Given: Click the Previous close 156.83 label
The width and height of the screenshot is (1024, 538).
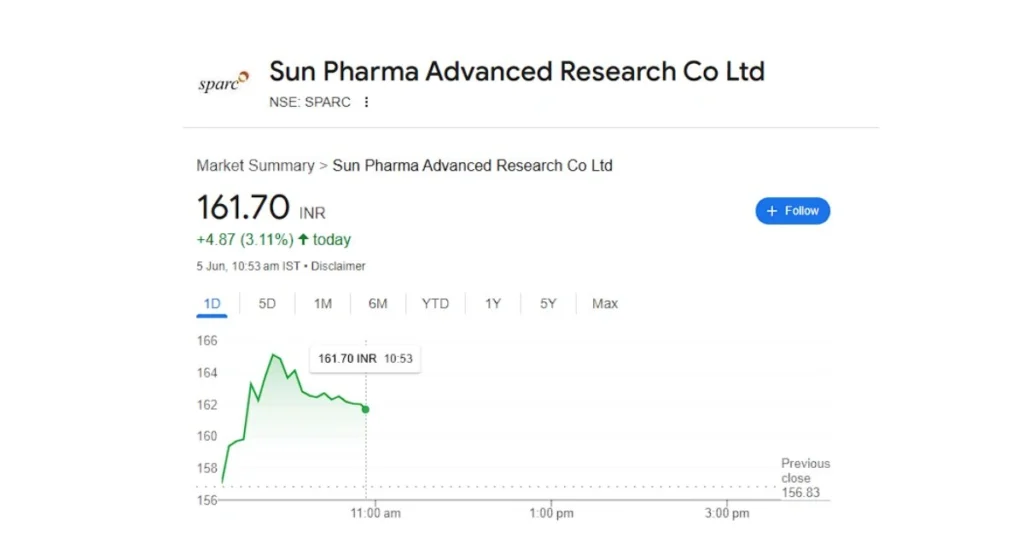Looking at the screenshot, I should tap(805, 478).
